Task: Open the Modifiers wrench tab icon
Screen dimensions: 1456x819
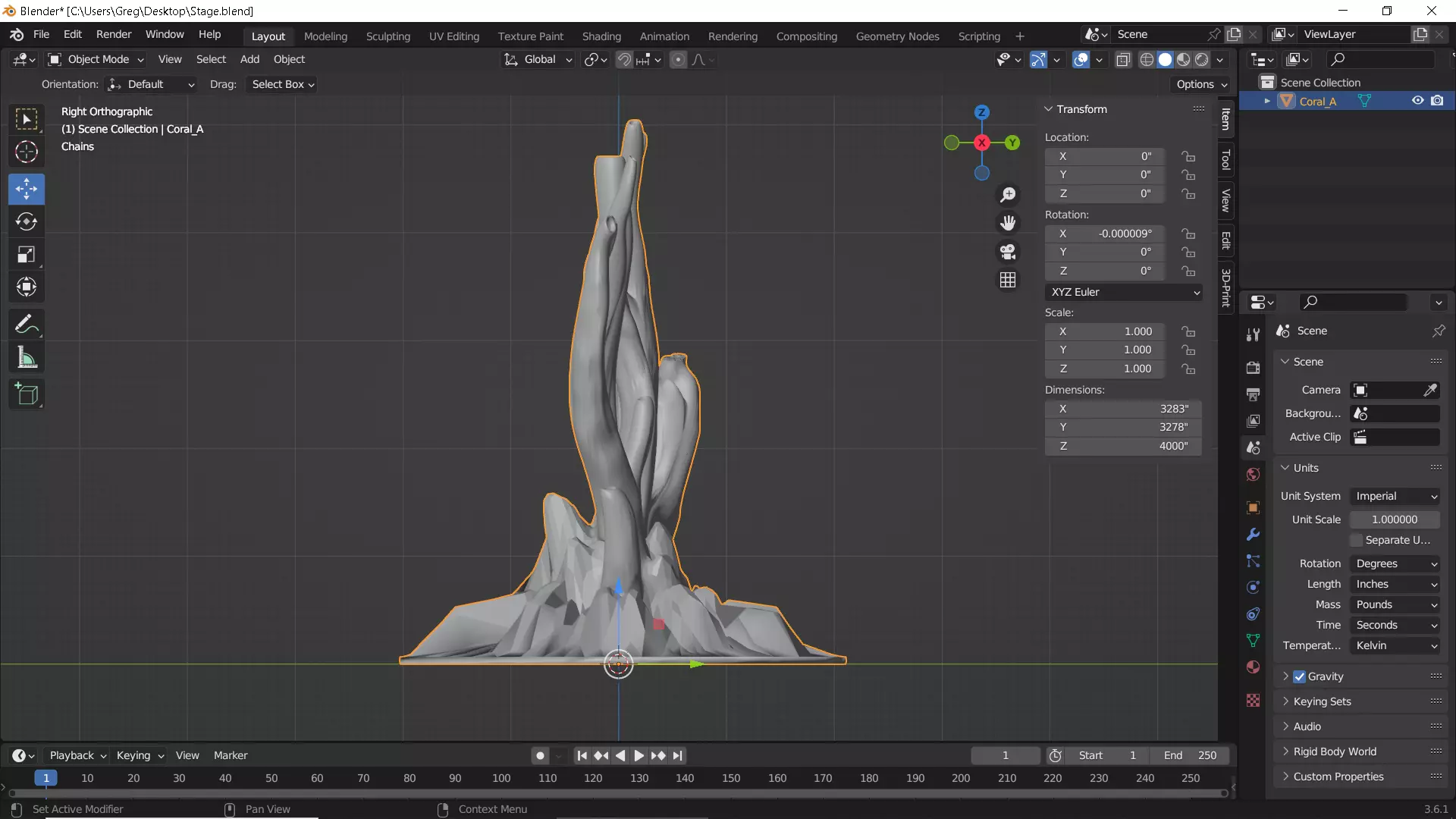Action: (1253, 535)
